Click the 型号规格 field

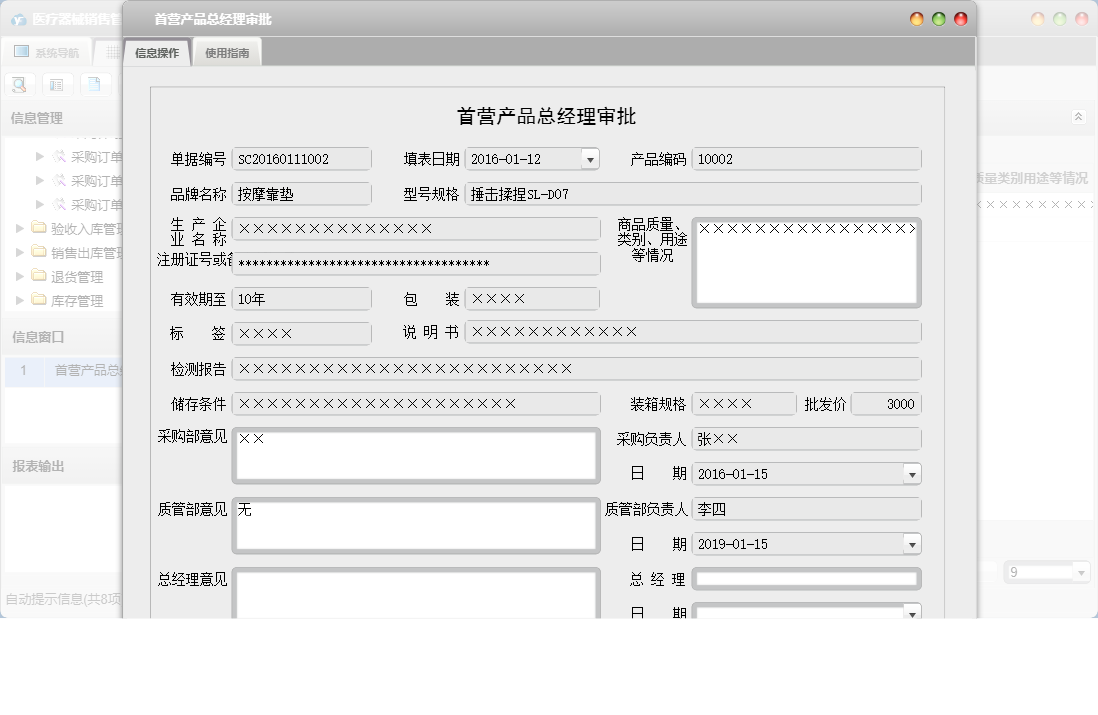point(693,194)
